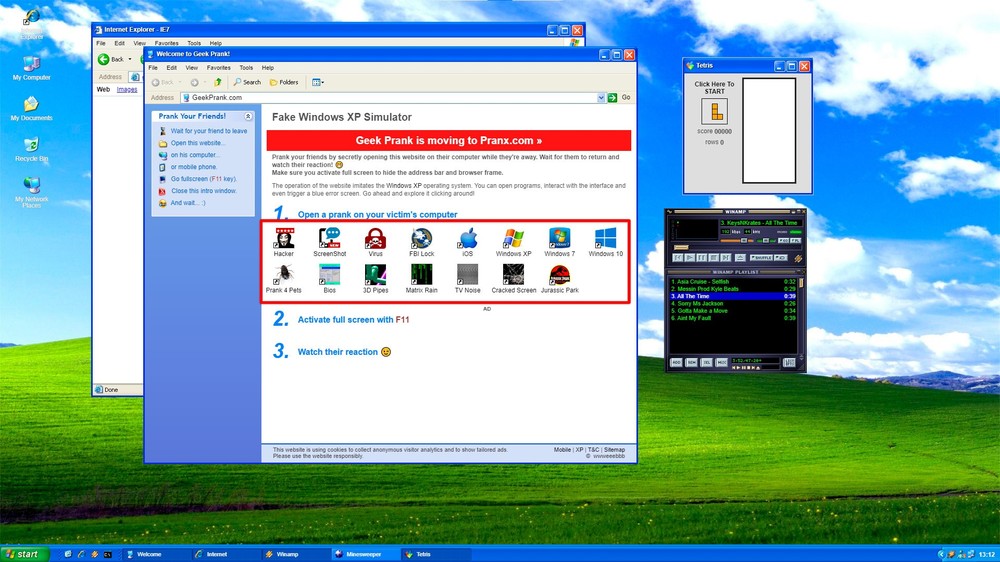This screenshot has width=1000, height=562.
Task: Click the T&C footer link
Action: pos(594,450)
